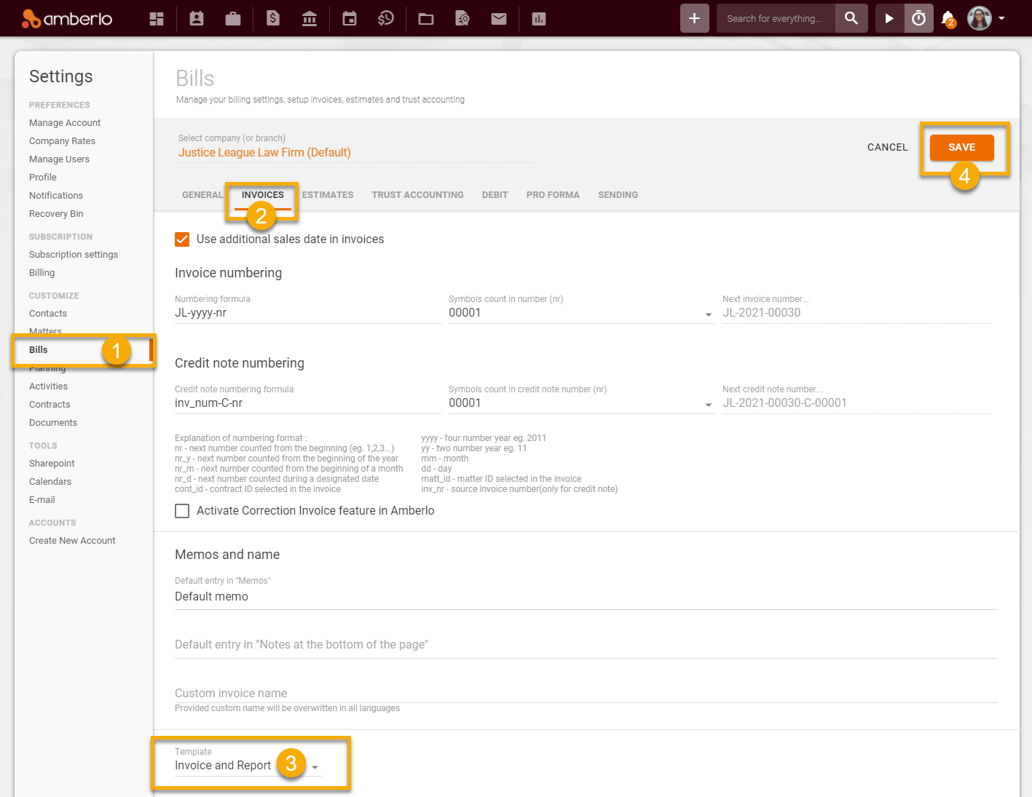Open Recovery Bin in the Settings sidebar
Viewport: 1032px width, 797px height.
pyautogui.click(x=56, y=213)
